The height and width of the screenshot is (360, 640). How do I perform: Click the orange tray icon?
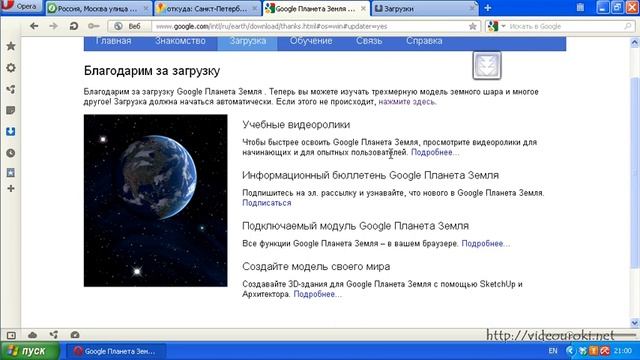point(593,351)
